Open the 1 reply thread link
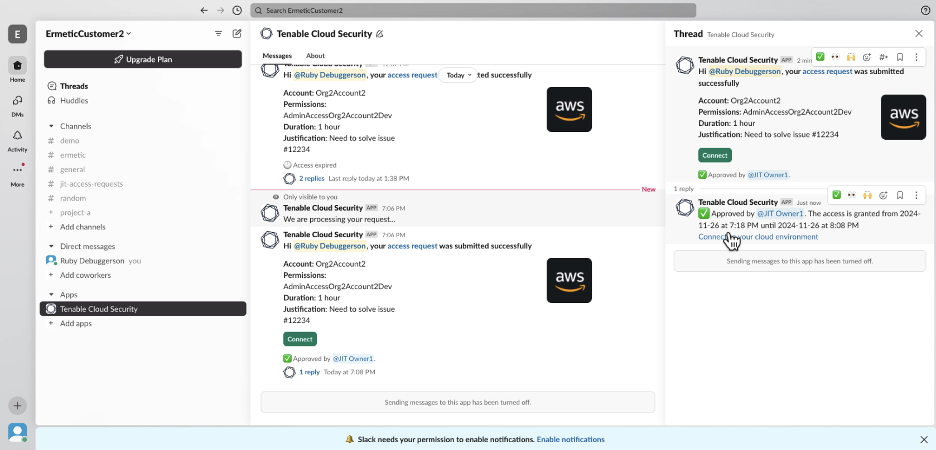Image resolution: width=936 pixels, height=450 pixels. coord(309,372)
